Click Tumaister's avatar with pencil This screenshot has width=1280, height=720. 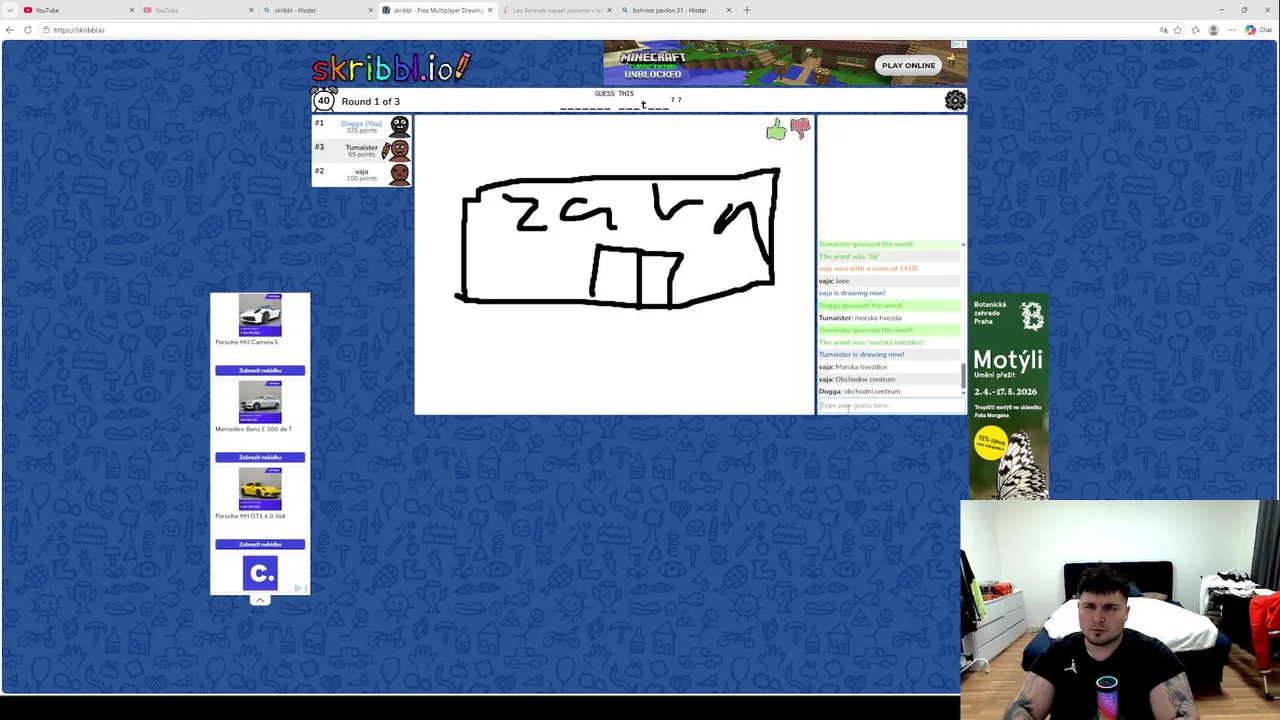point(396,150)
